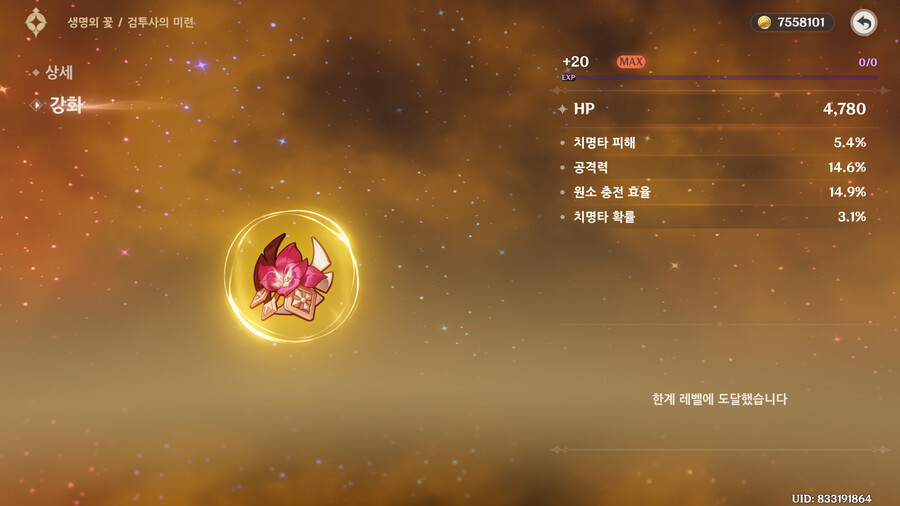This screenshot has width=900, height=506.
Task: Click the HP 4,780 main stat
Action: click(x=714, y=108)
